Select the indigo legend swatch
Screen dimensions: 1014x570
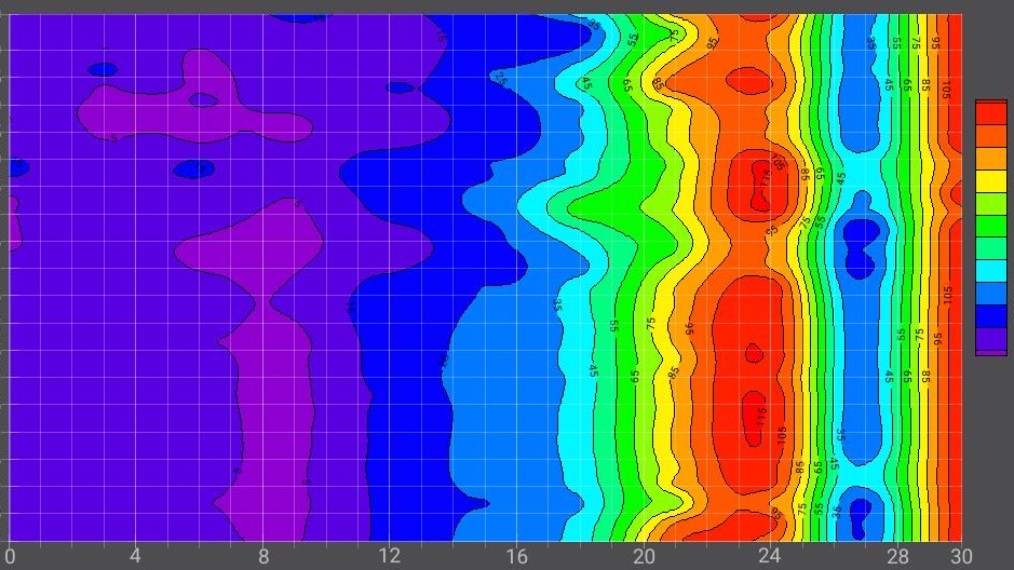991,339
